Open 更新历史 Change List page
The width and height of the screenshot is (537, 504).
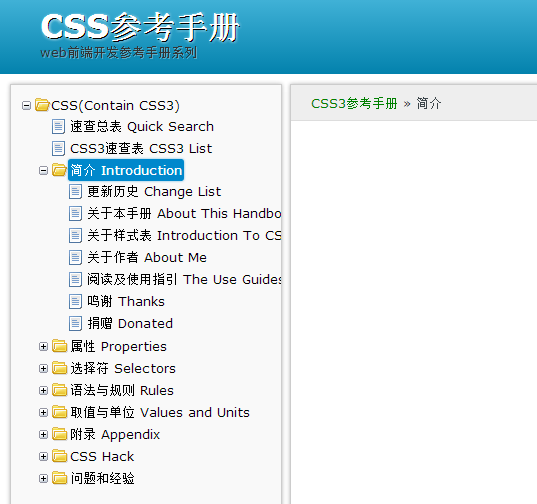coord(154,192)
